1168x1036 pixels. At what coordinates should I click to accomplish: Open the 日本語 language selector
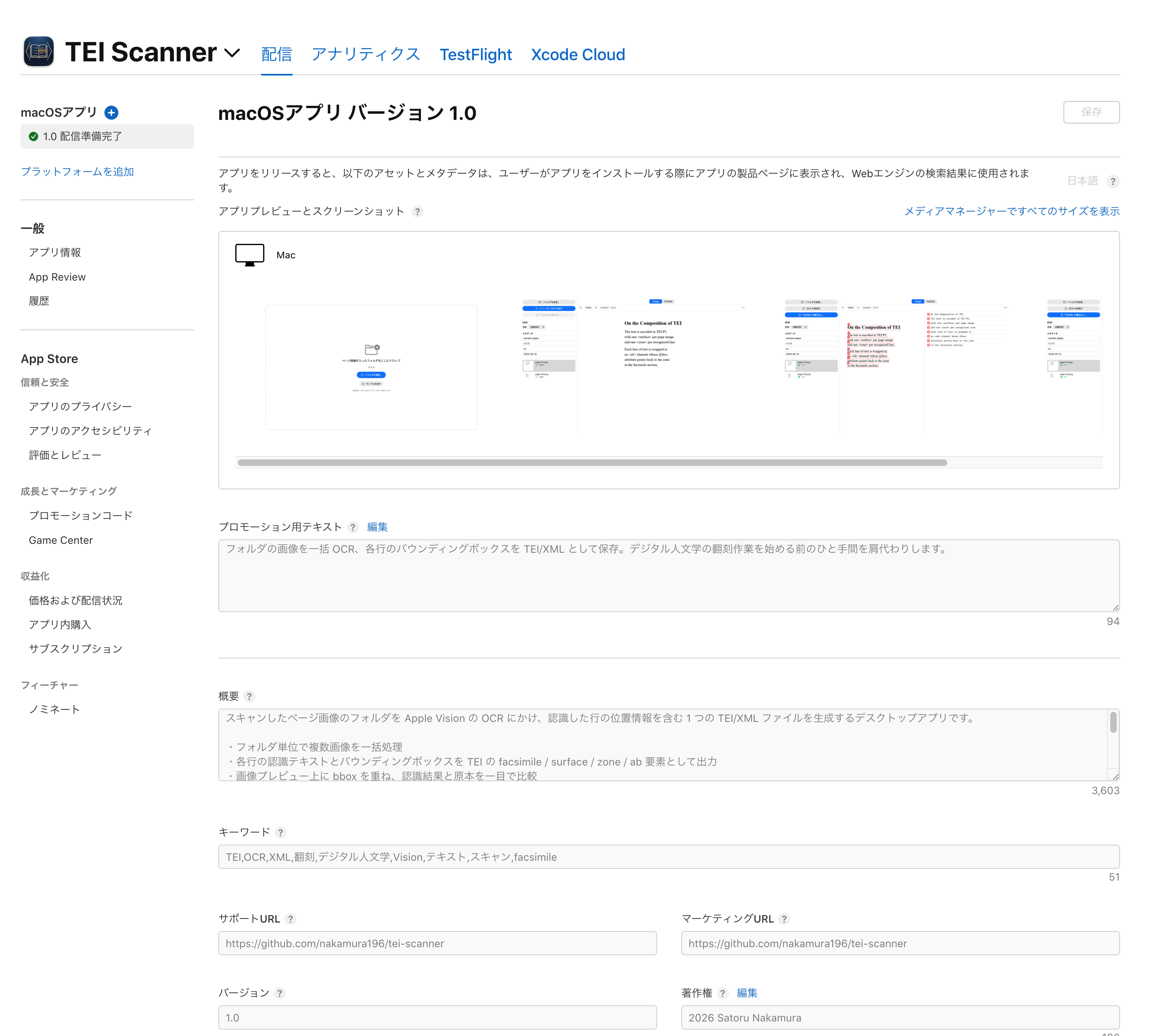click(1082, 180)
